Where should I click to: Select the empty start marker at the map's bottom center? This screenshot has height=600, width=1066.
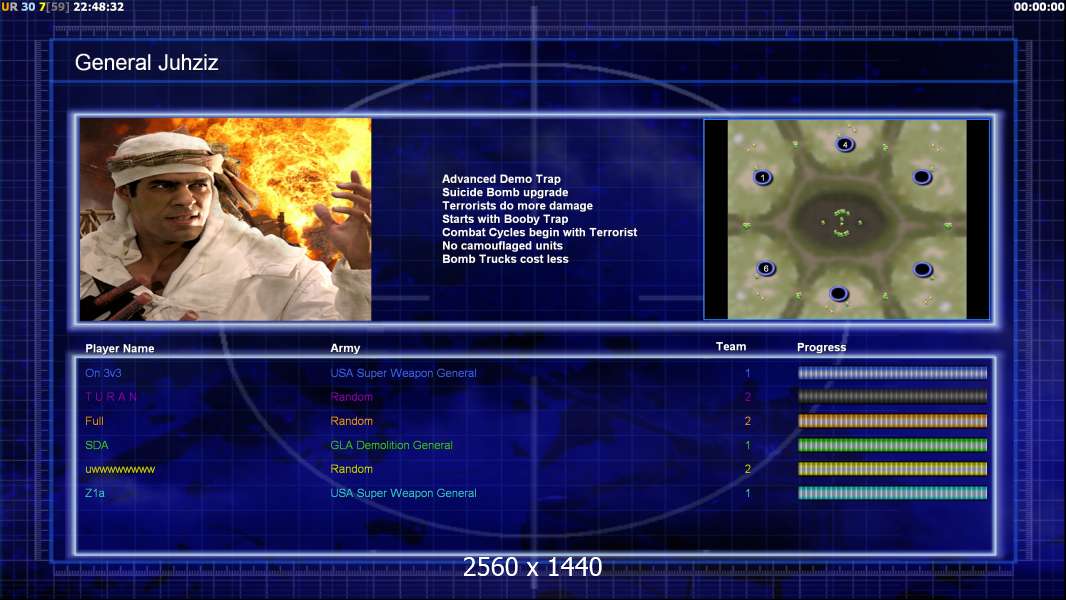click(x=838, y=294)
